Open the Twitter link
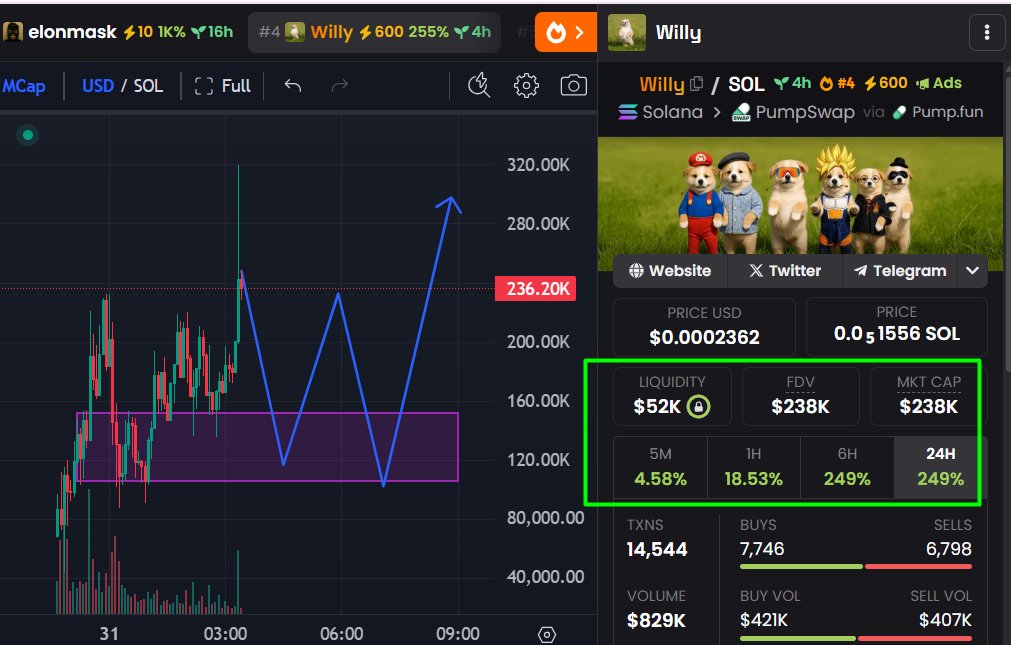Image resolution: width=1011 pixels, height=645 pixels. [785, 271]
